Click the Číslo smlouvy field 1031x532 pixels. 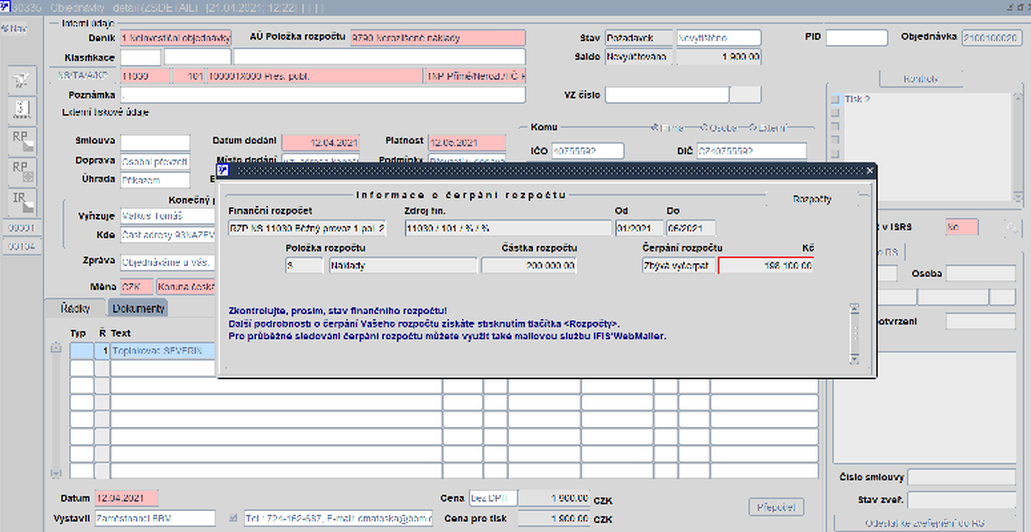962,477
